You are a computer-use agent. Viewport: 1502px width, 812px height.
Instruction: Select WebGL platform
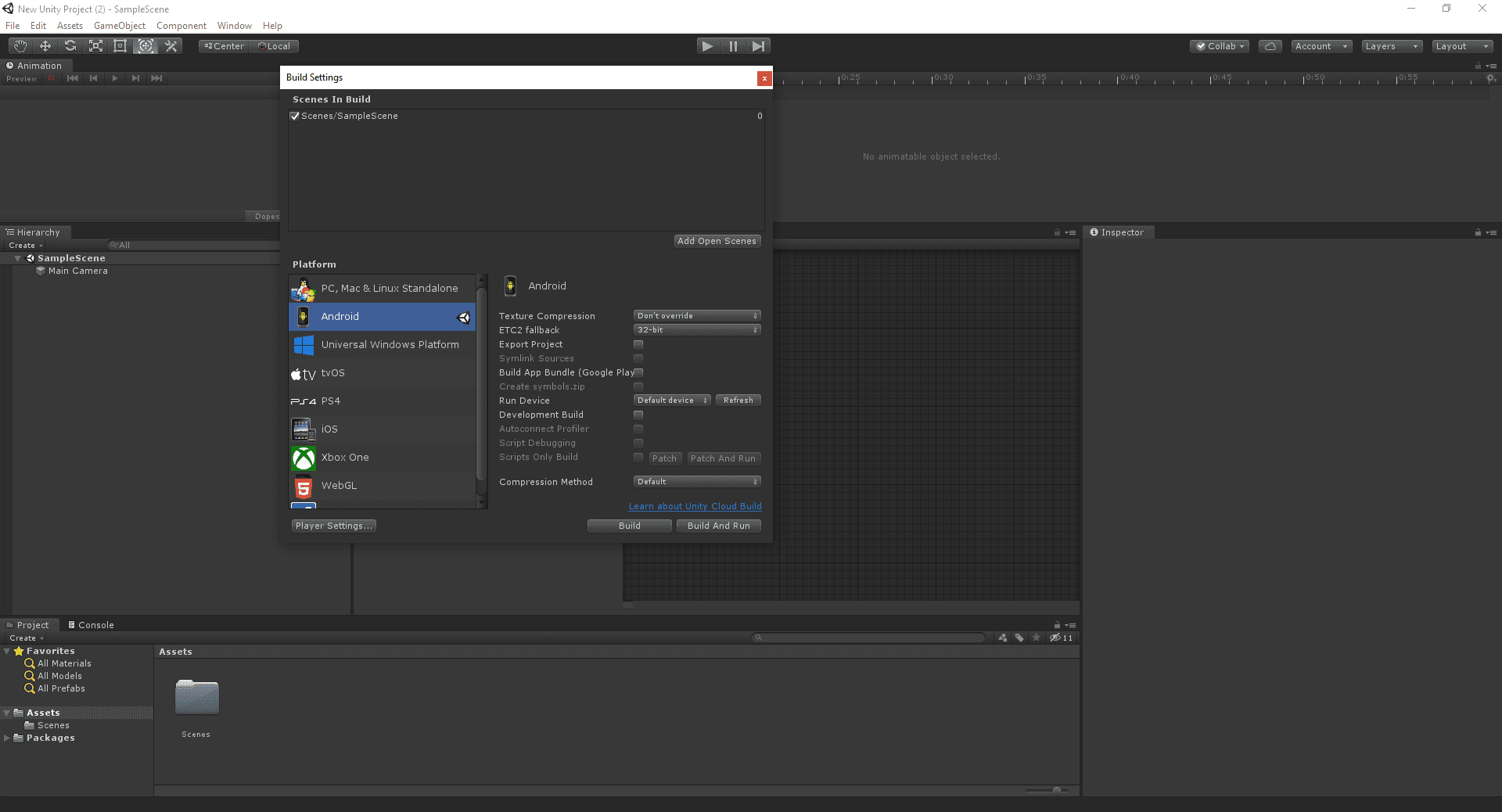[383, 486]
